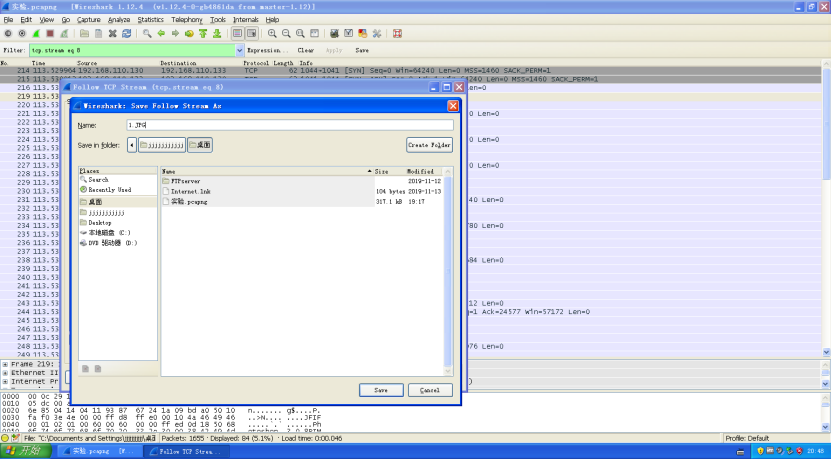Screen dimensions: 831x460
Task: Zoom out toolbar icon
Action: point(286,33)
